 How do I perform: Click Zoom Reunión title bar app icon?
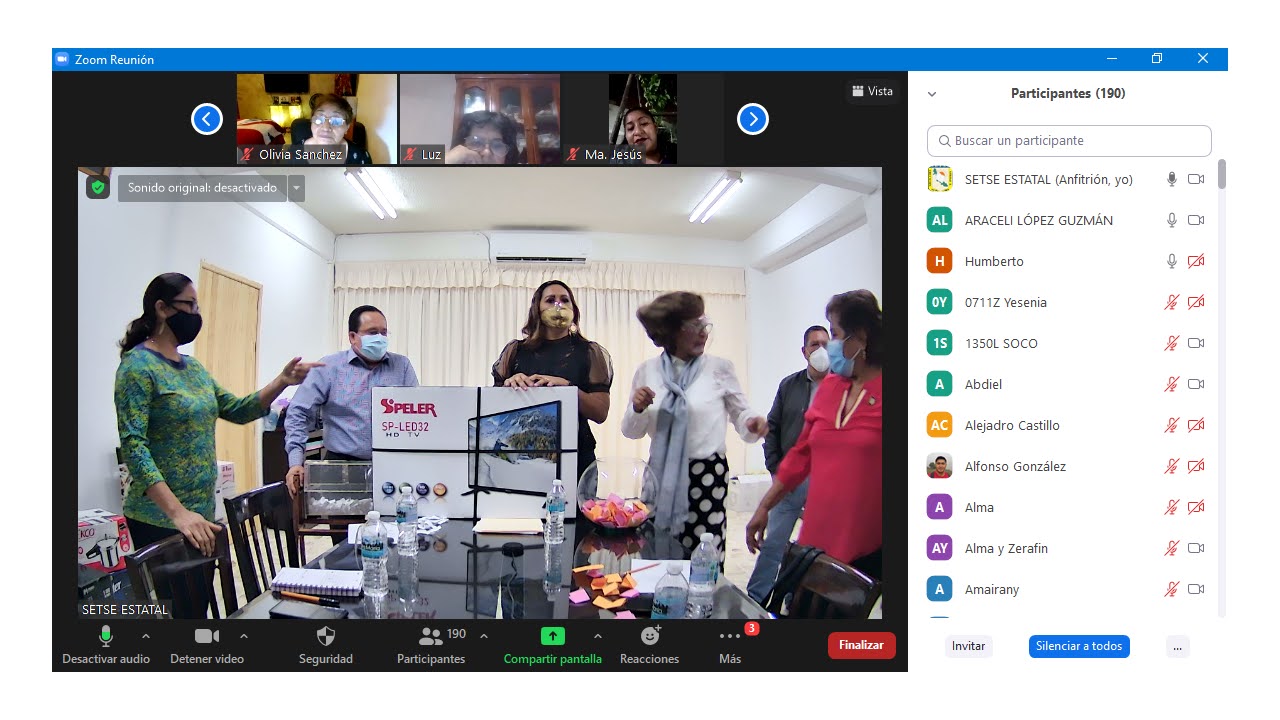pos(62,60)
